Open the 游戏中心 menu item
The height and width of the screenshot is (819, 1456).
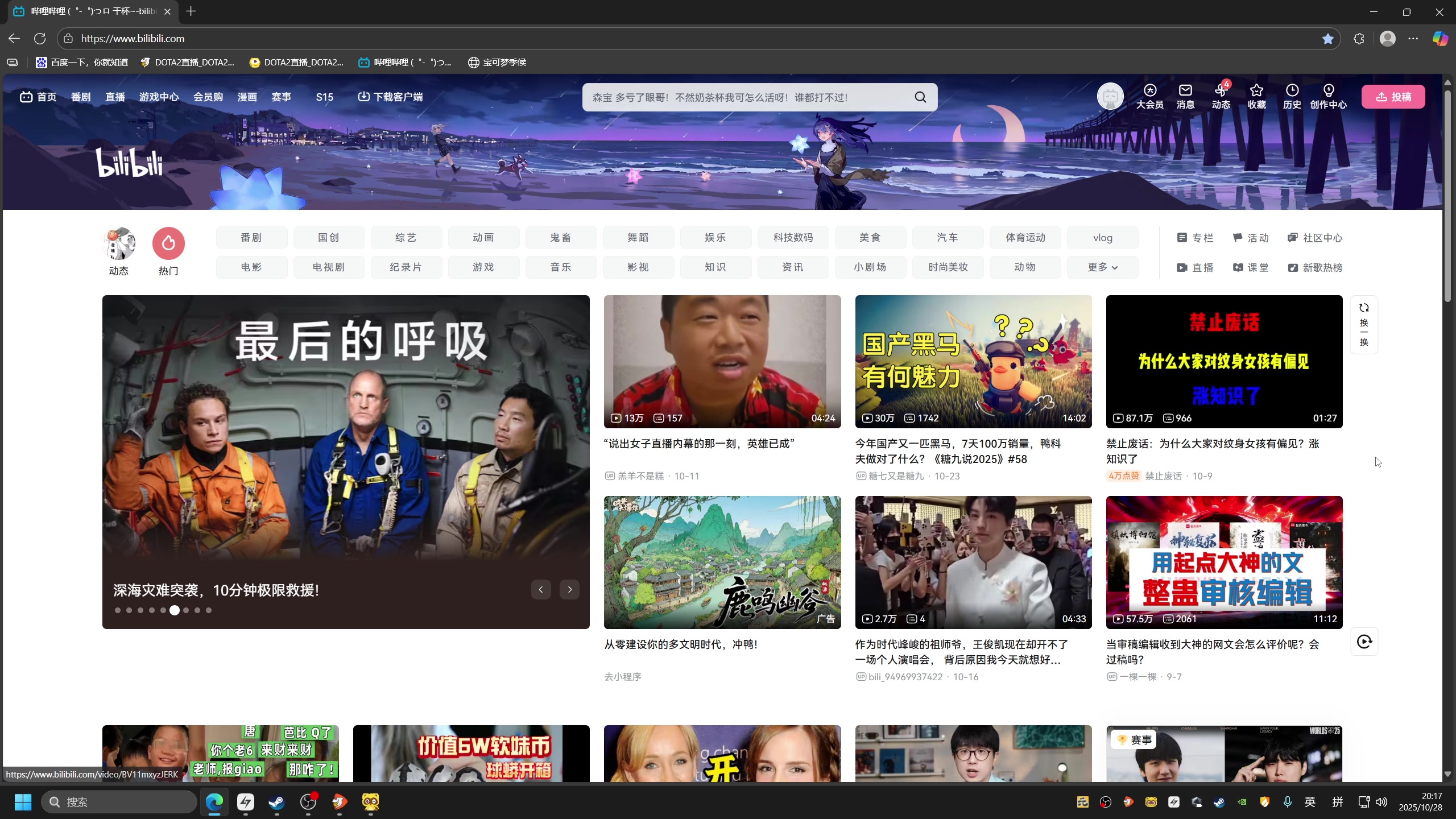tap(159, 97)
